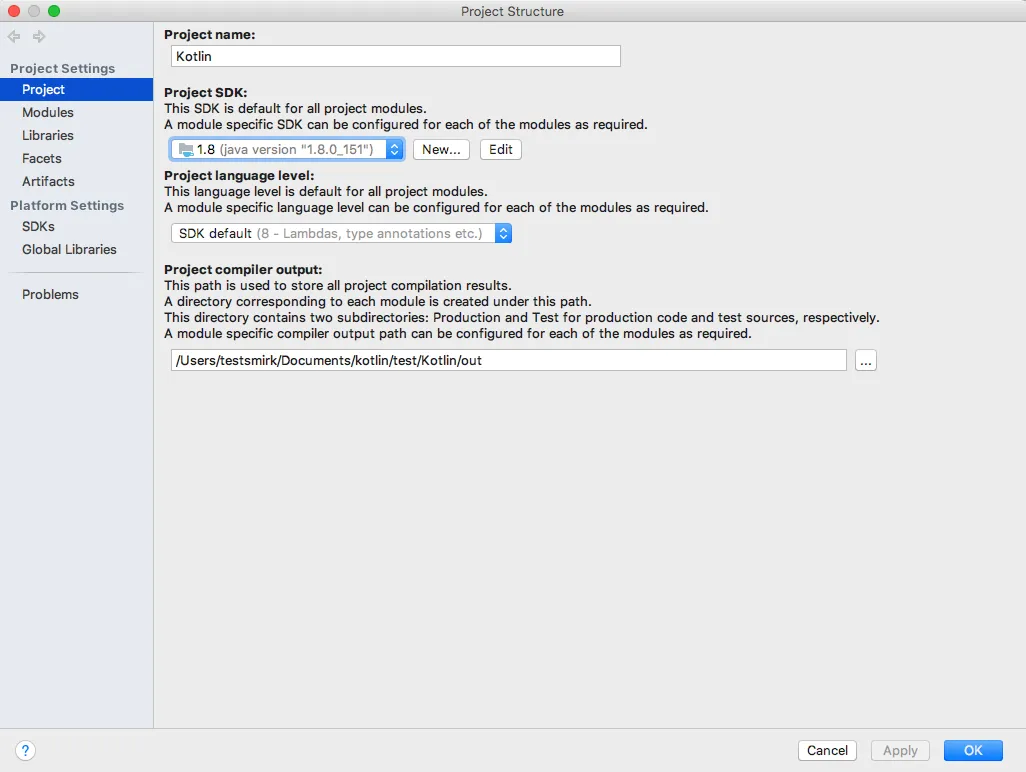Screen dimensions: 1026x772
Task: Click the Project Settings section header
Action: 62,69
